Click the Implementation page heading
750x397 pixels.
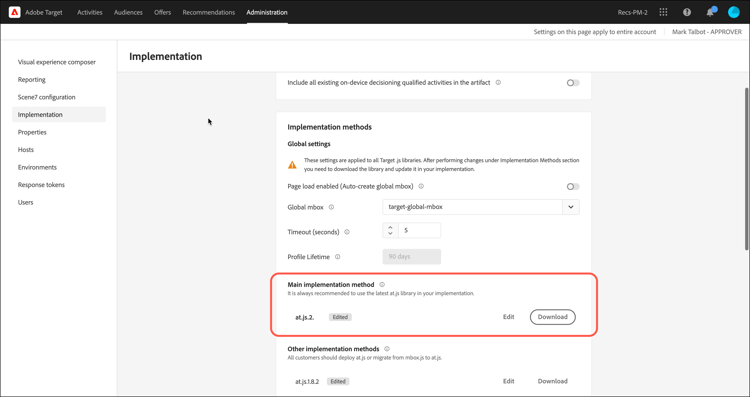tap(165, 56)
